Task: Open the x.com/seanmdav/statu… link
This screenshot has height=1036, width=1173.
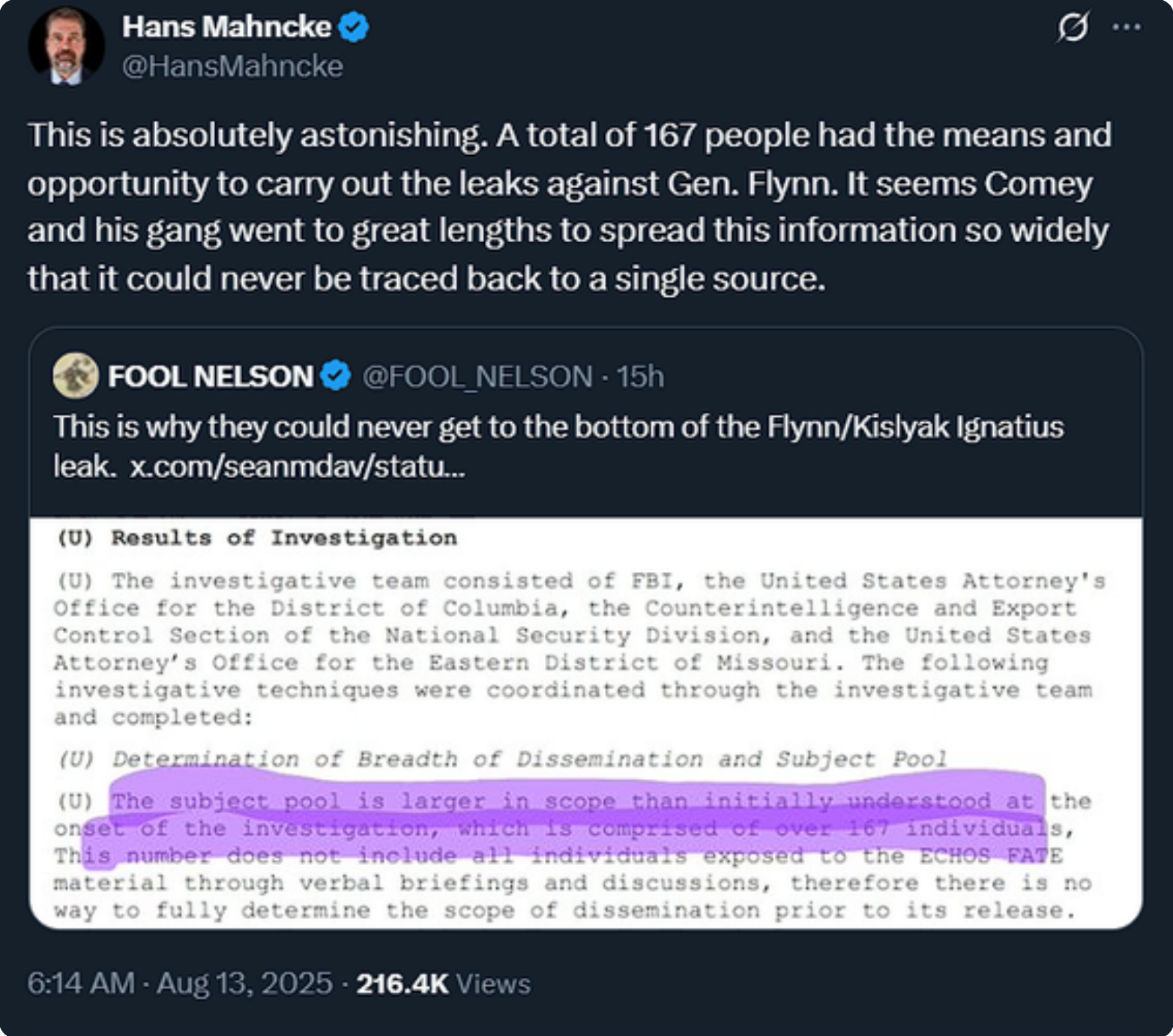Action: pyautogui.click(x=298, y=466)
